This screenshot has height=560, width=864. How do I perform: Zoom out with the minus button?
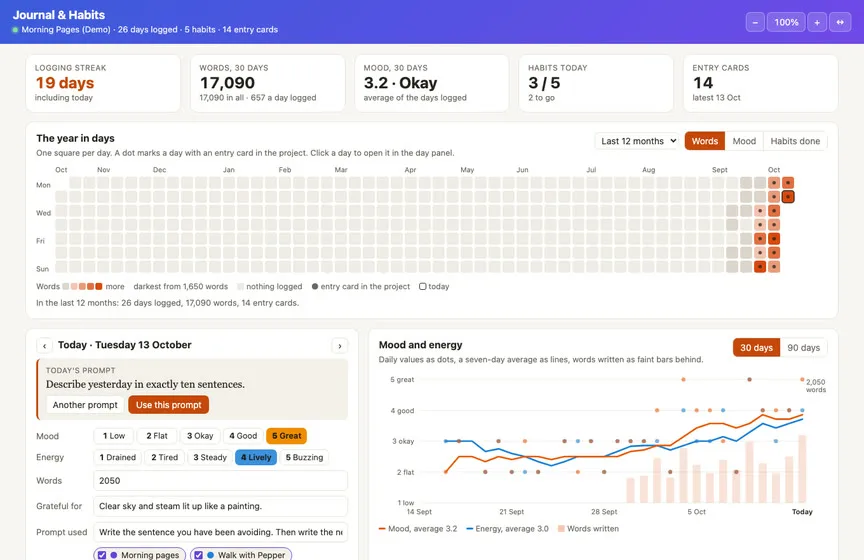tap(755, 23)
